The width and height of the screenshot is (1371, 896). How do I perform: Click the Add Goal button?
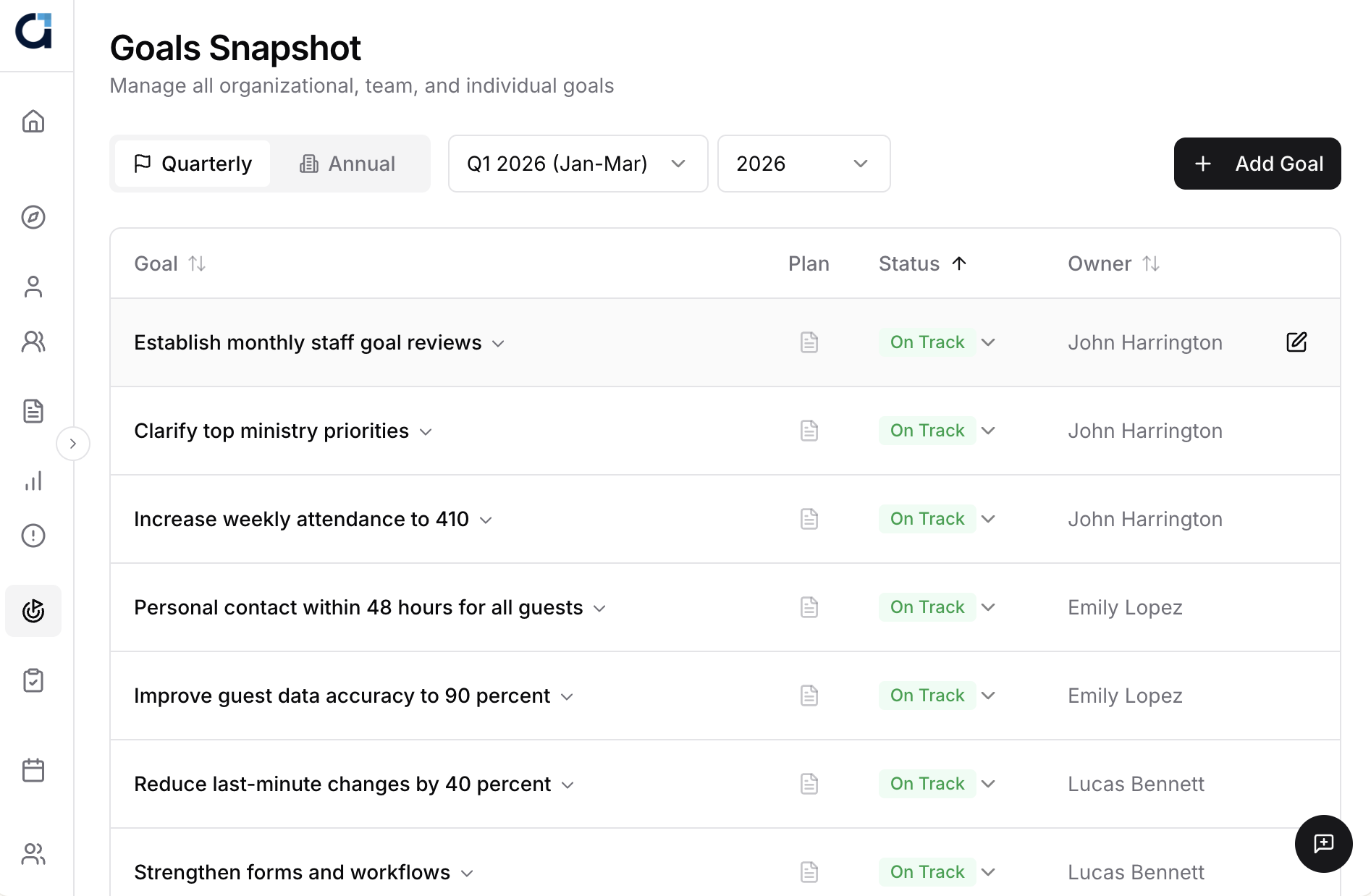(x=1257, y=164)
